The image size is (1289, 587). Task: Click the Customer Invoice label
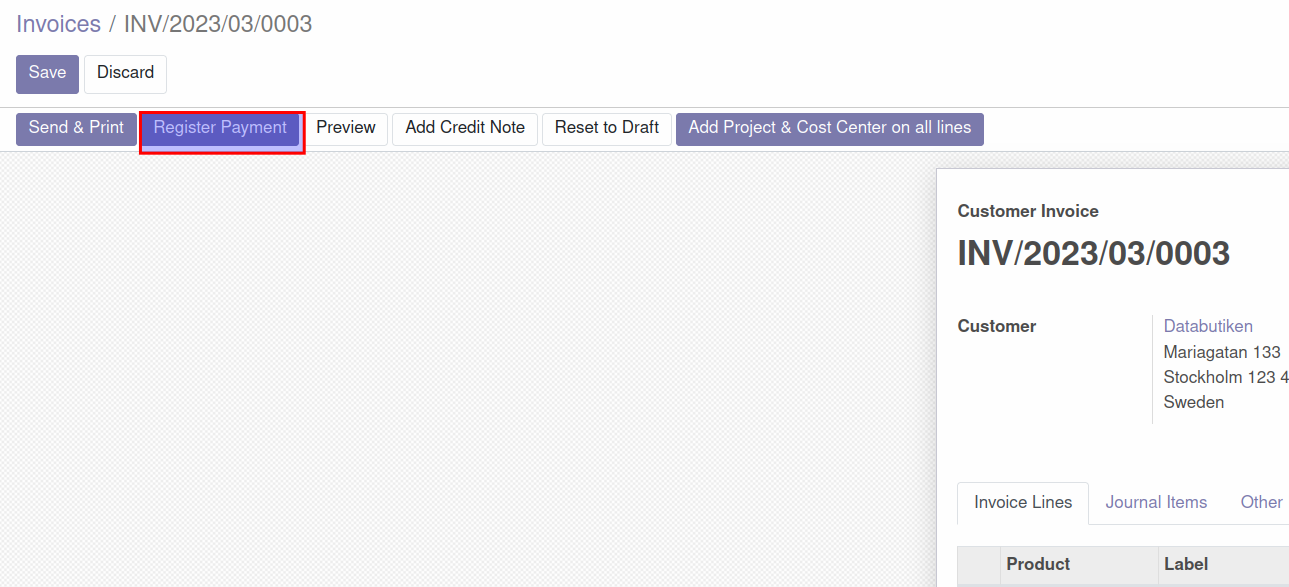[1028, 211]
